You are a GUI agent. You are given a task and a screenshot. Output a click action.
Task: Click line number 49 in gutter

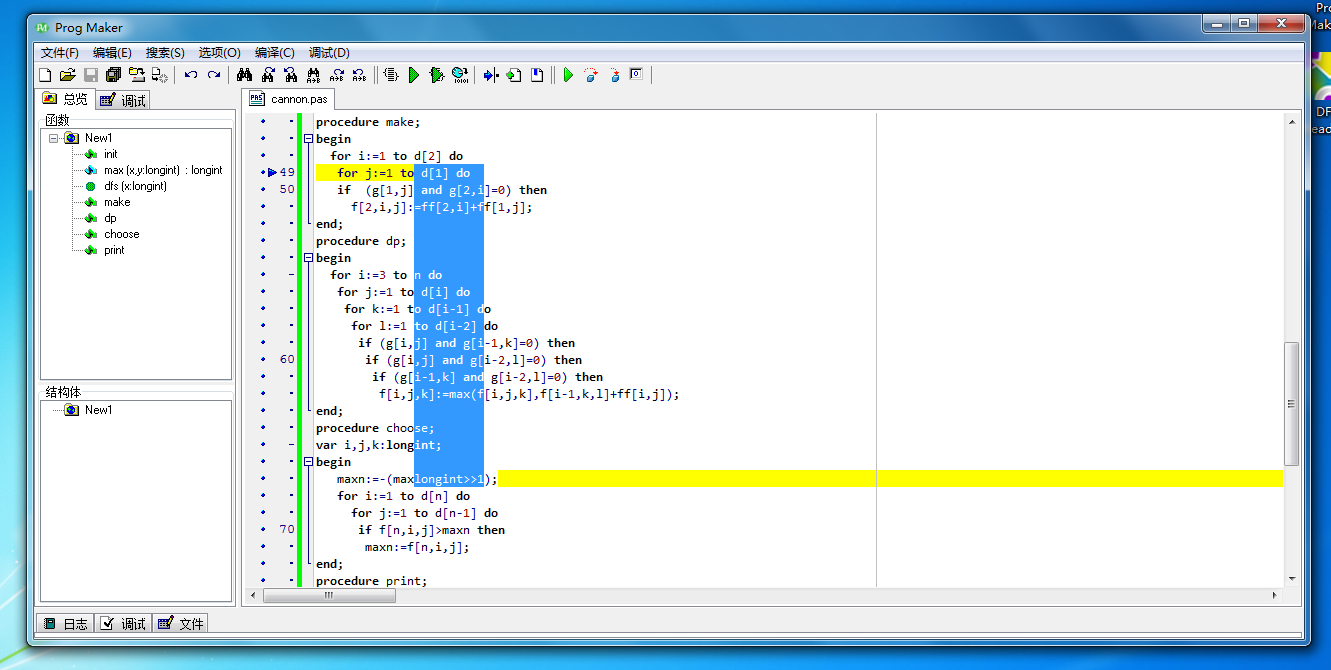287,173
